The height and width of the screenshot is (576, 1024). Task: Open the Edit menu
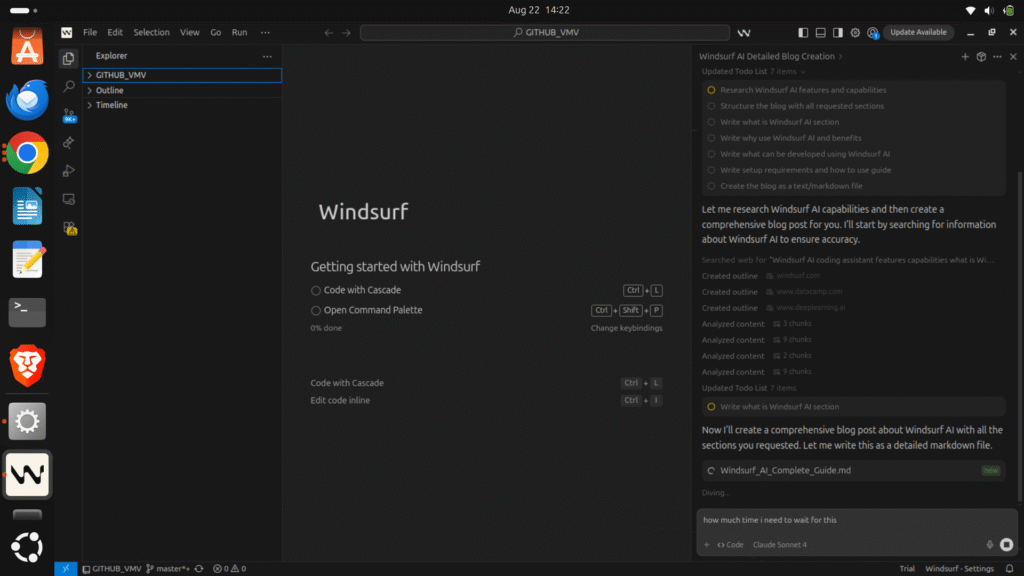115,33
